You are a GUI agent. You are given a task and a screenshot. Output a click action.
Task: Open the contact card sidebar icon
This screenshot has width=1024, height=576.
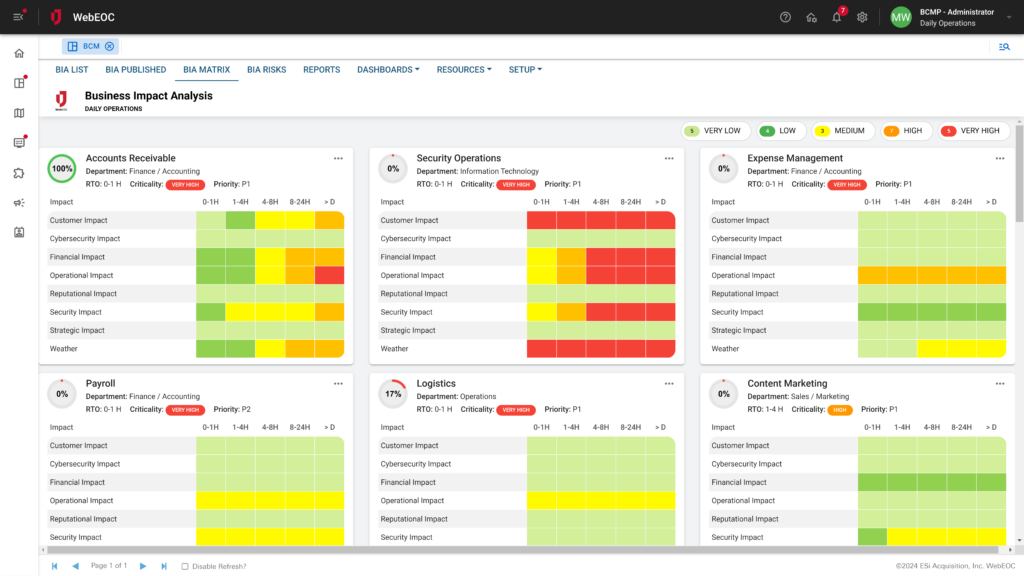[19, 233]
